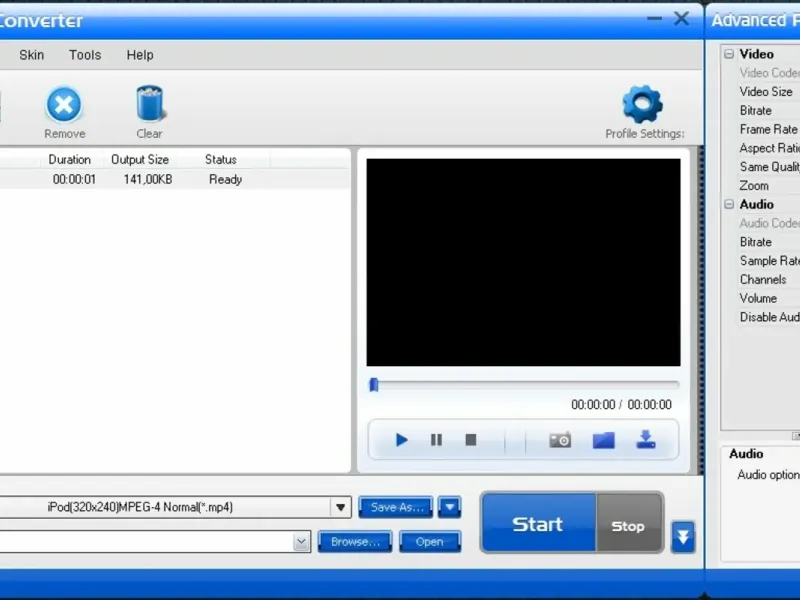Take a snapshot with camera icon
Screen dimensions: 800x600
(560, 440)
